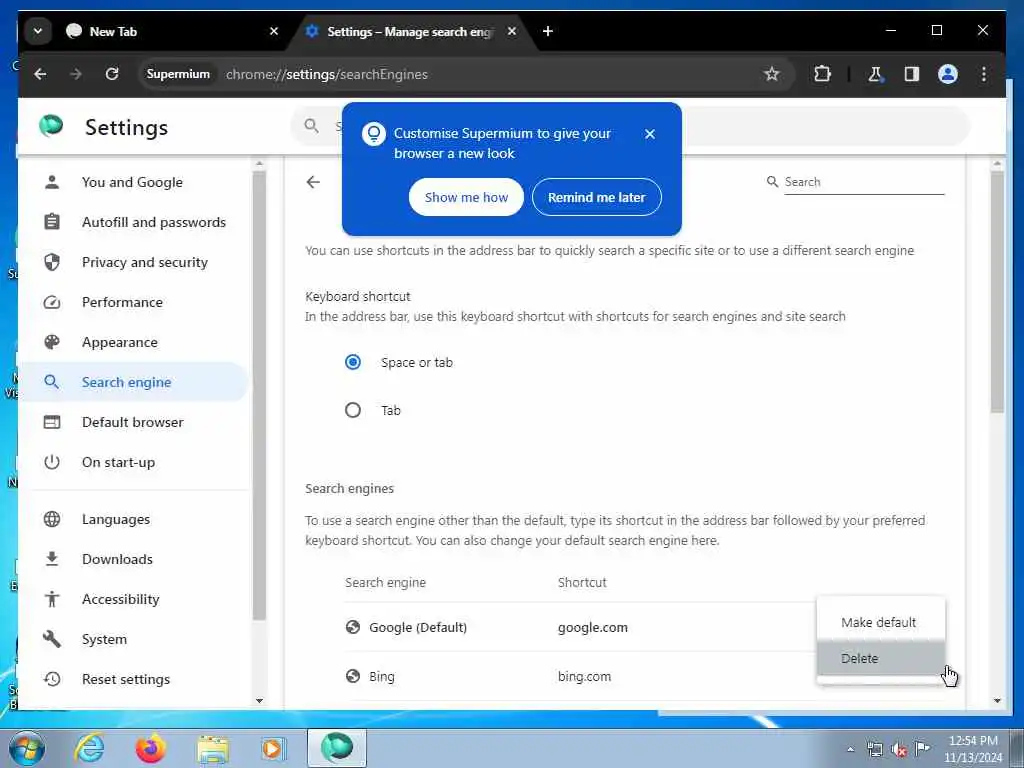The width and height of the screenshot is (1024, 768).
Task: Click the Bing globe icon
Action: pyautogui.click(x=353, y=676)
